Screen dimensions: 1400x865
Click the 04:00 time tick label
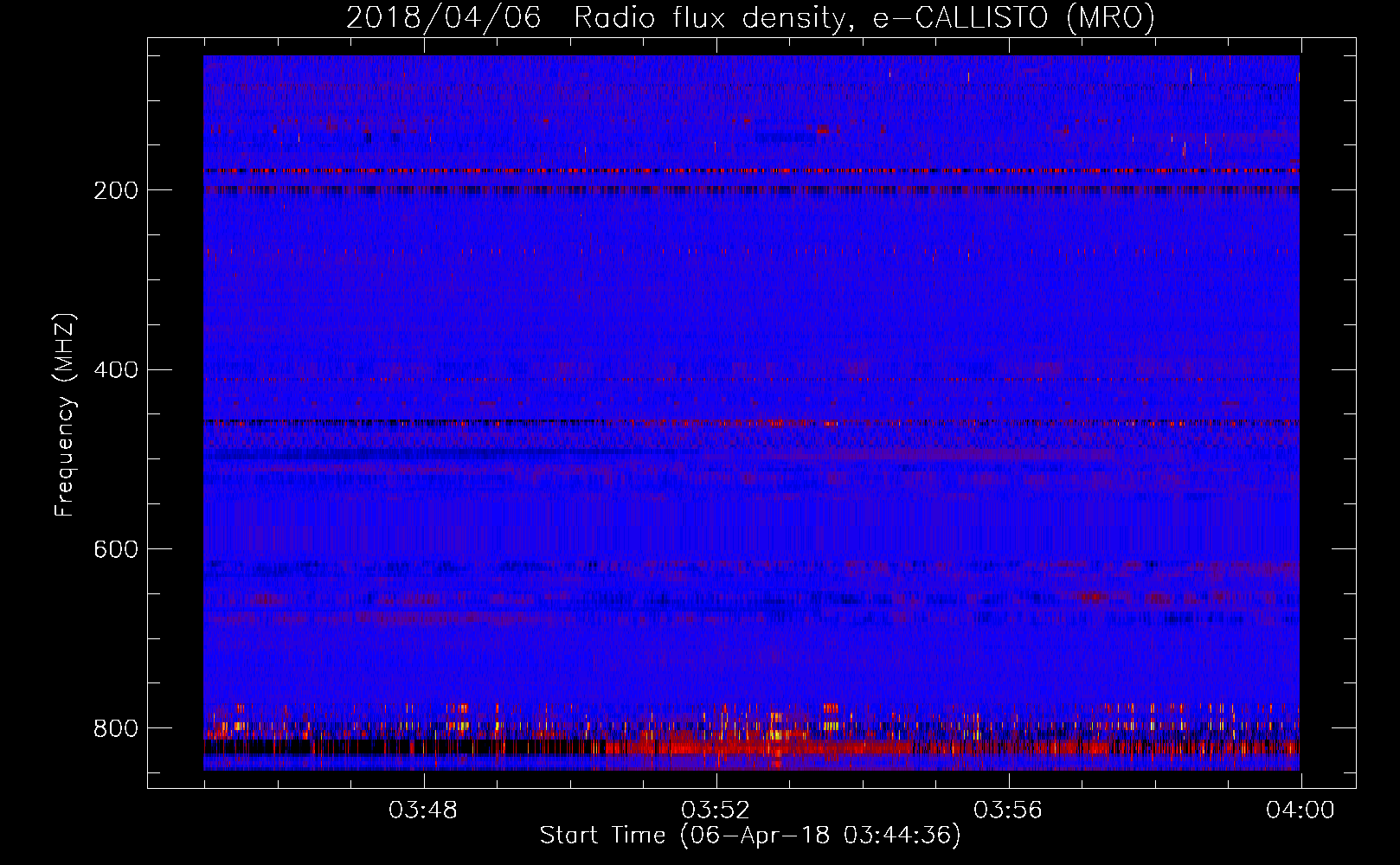(1300, 811)
